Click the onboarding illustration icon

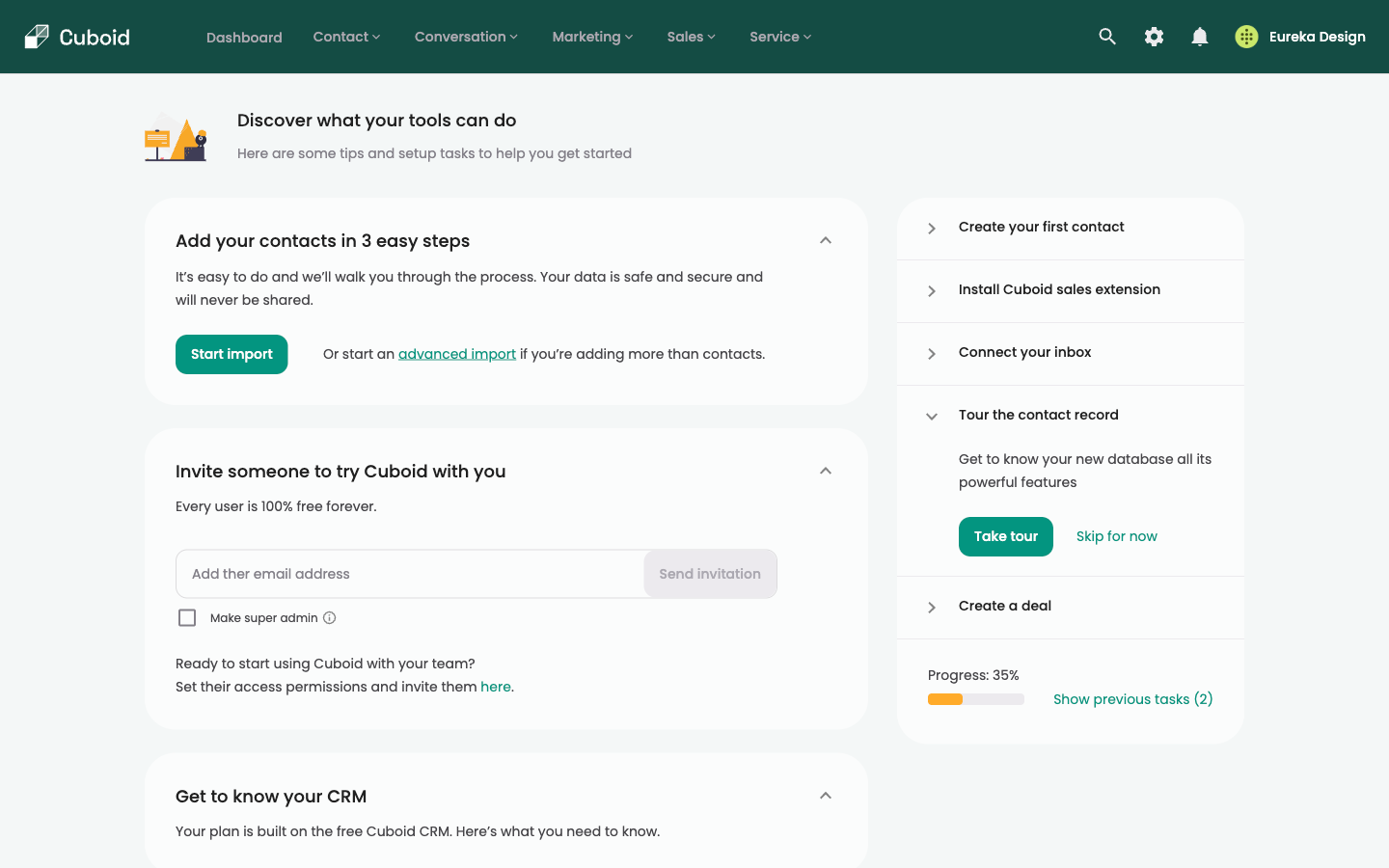tap(177, 138)
